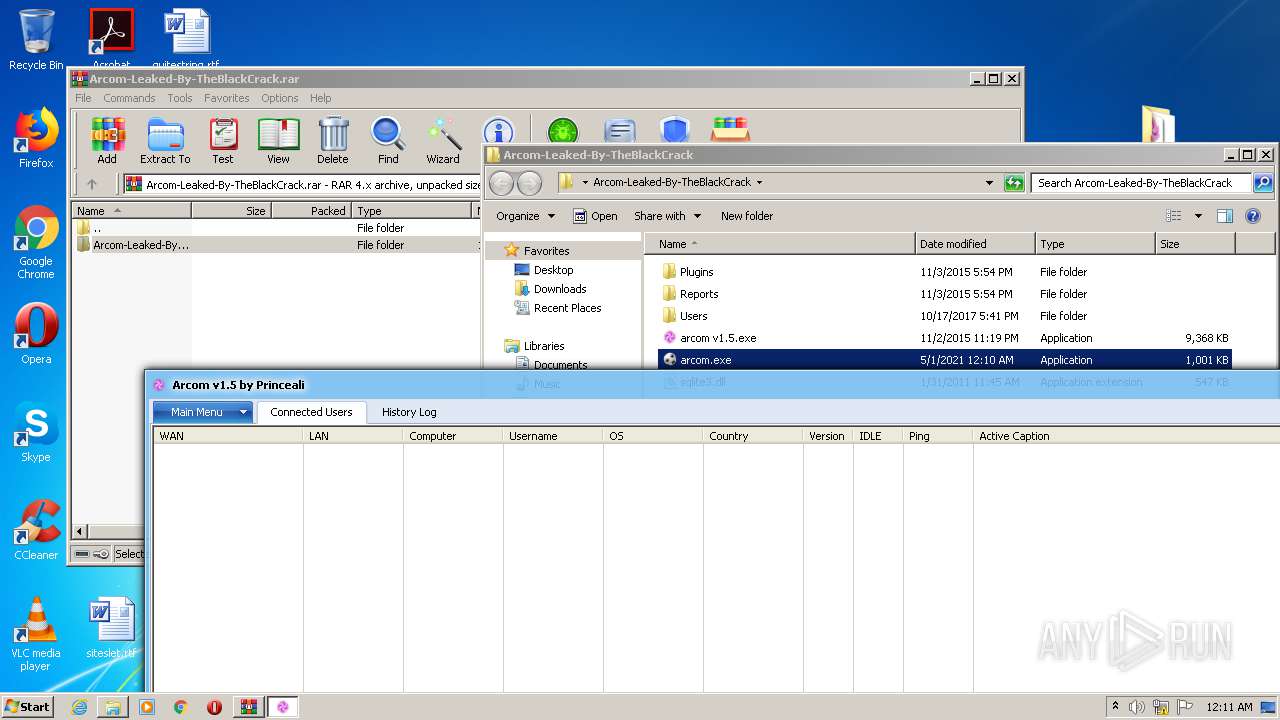1280x720 pixels.
Task: Click the Comment icon in WinRAR toolbar
Action: click(x=620, y=131)
